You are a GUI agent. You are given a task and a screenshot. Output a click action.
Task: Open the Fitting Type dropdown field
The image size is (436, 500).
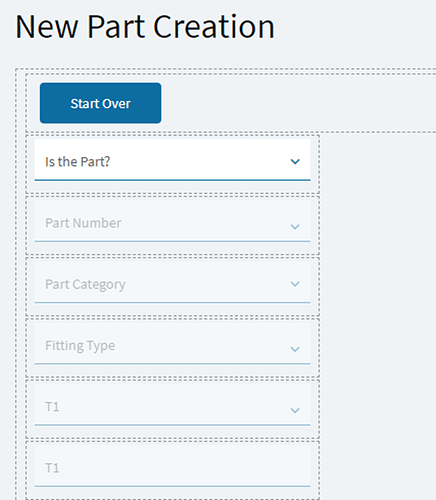click(x=172, y=344)
